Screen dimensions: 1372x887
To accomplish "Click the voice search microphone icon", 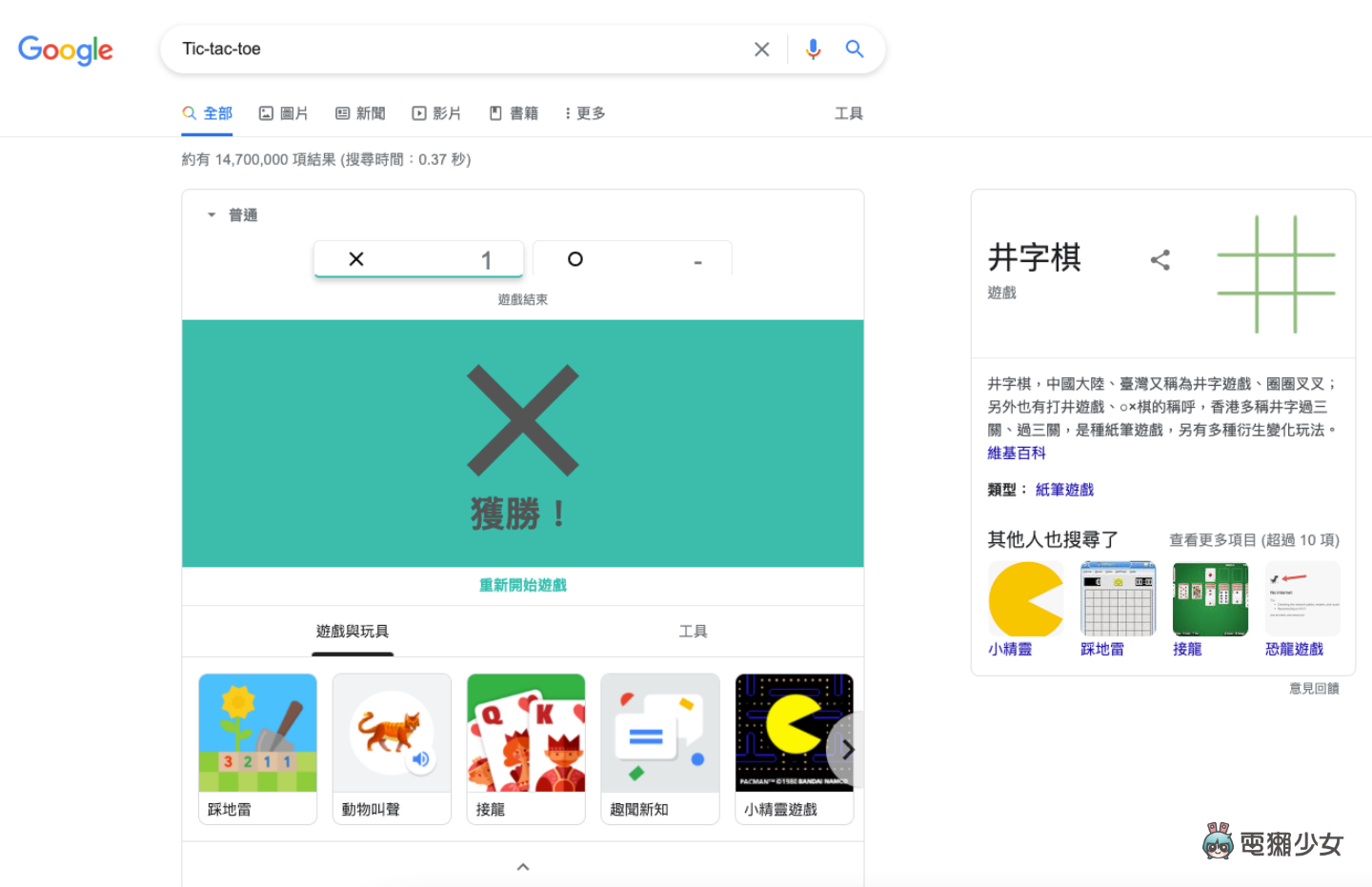I will (x=813, y=49).
